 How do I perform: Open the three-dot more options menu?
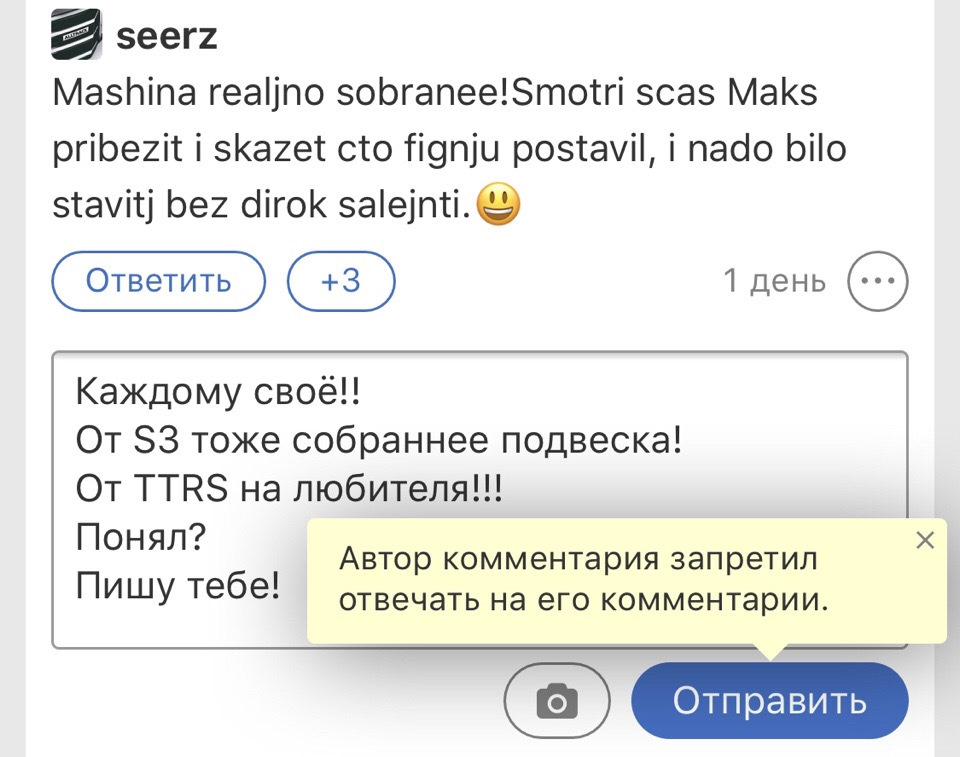pyautogui.click(x=877, y=281)
